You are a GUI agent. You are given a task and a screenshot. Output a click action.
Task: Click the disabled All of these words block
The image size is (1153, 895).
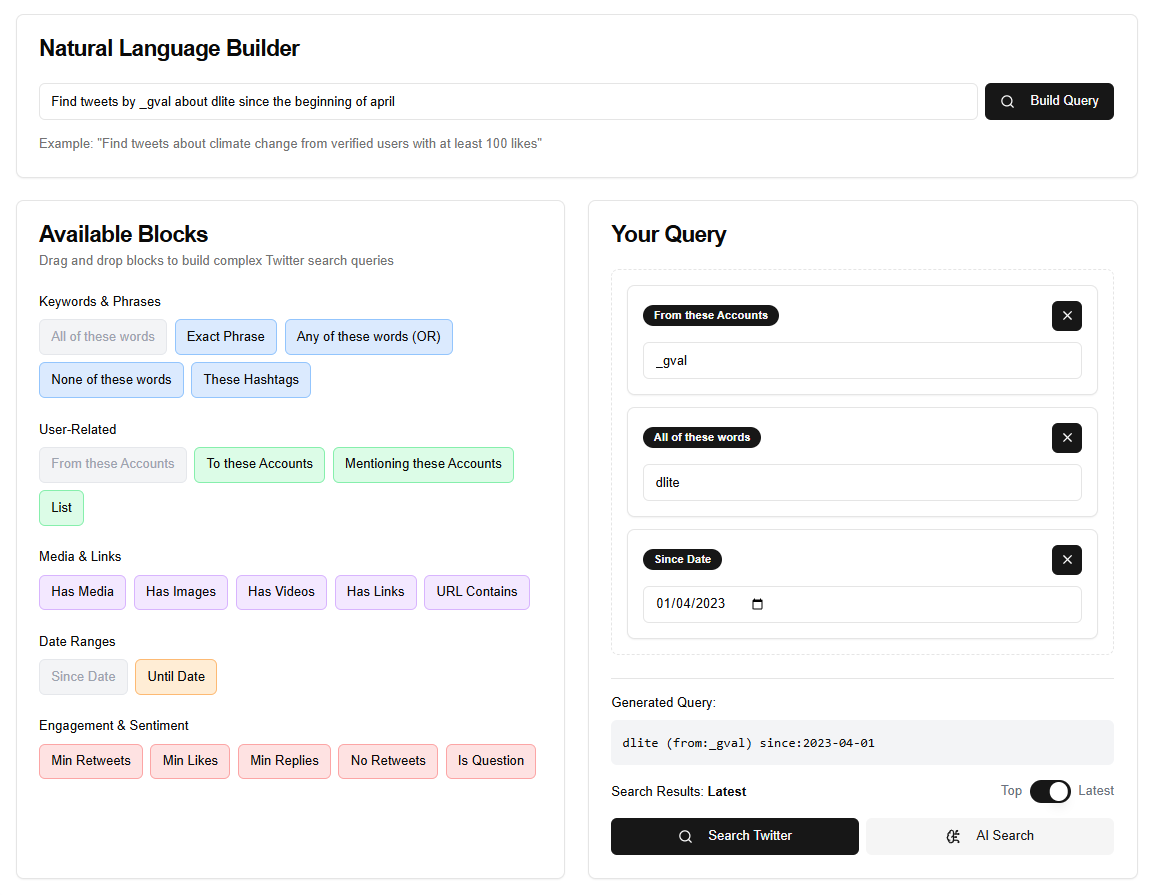pyautogui.click(x=103, y=337)
